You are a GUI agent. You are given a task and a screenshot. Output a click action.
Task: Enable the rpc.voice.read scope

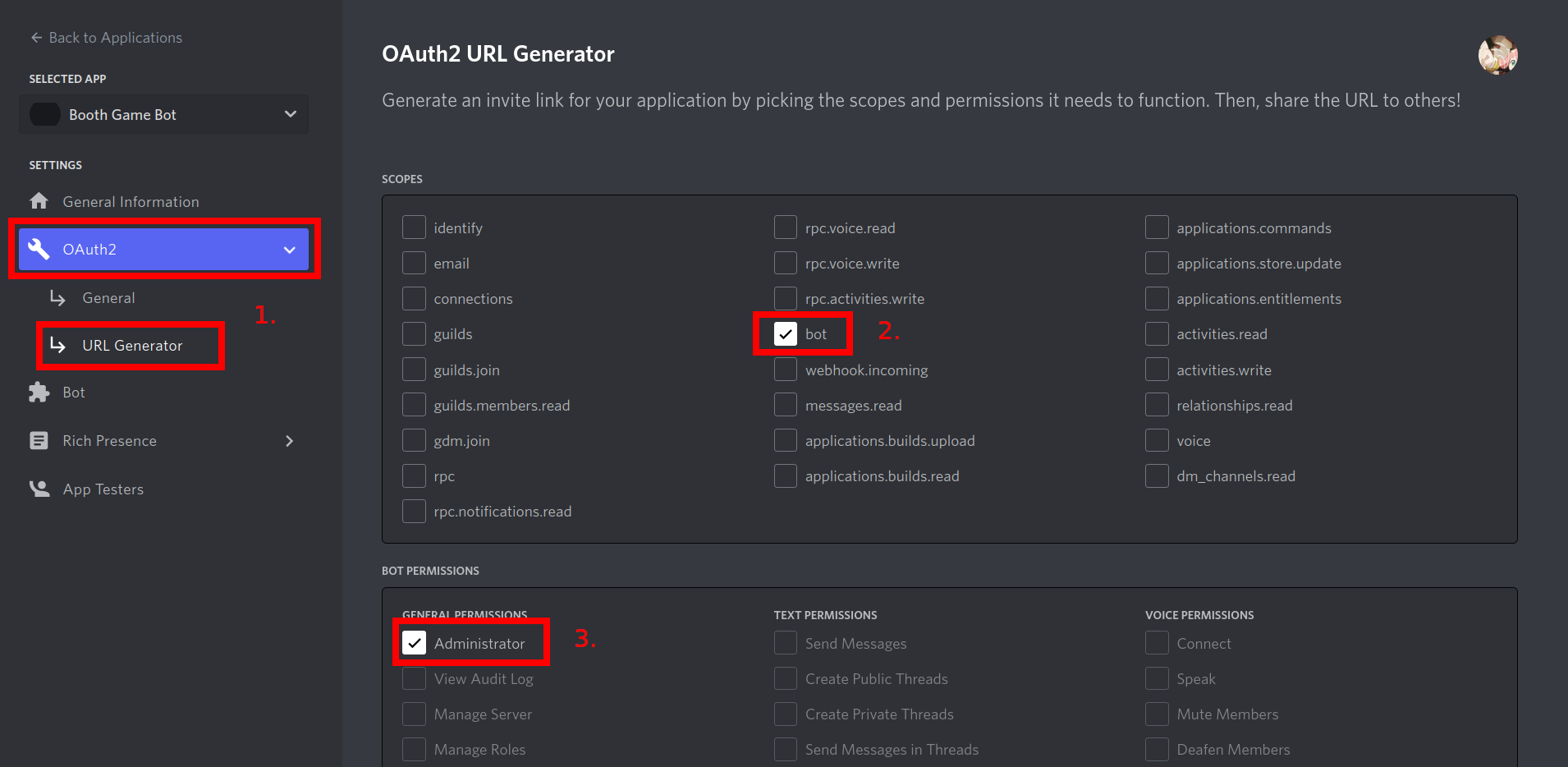(786, 227)
